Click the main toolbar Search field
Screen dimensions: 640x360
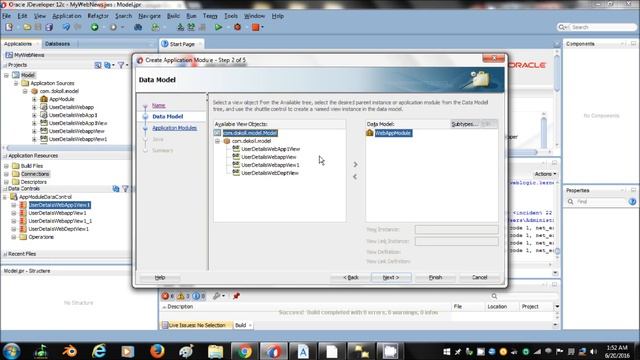pyautogui.click(x=597, y=27)
